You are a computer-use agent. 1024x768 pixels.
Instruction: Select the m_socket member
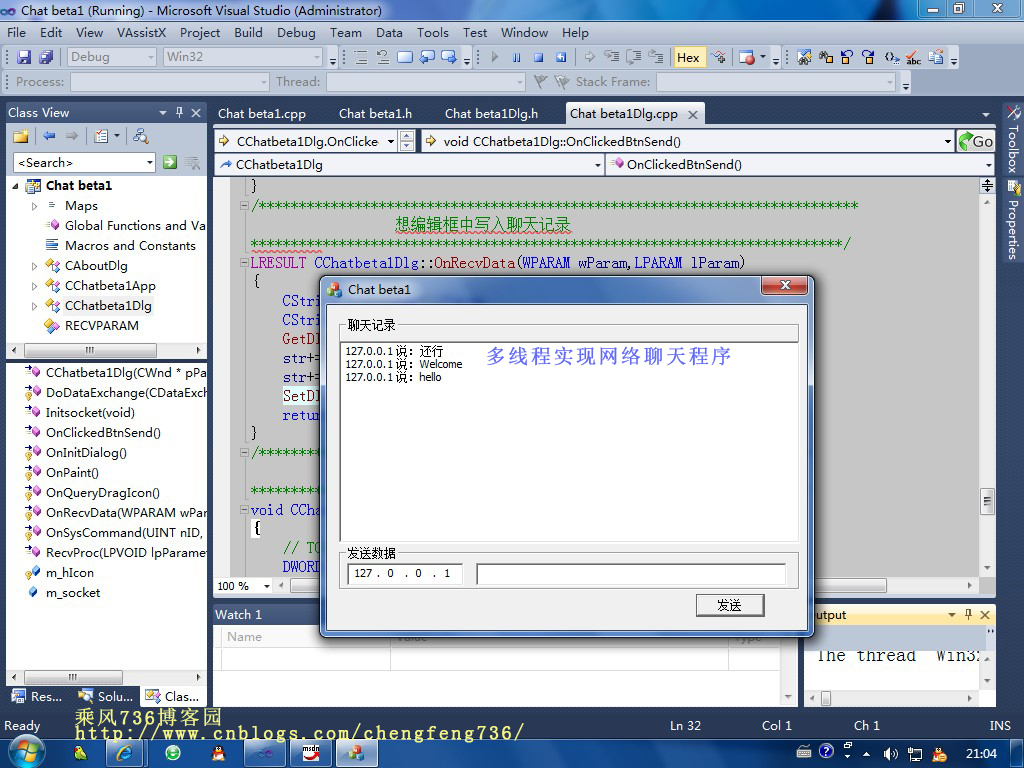72,593
